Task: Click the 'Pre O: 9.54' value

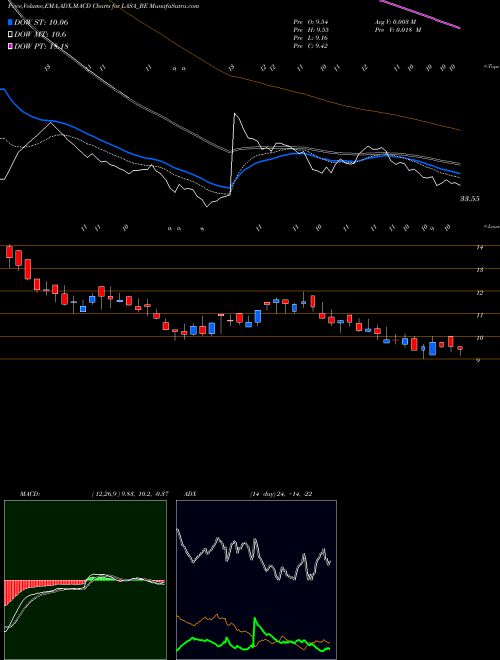Action: [311, 21]
